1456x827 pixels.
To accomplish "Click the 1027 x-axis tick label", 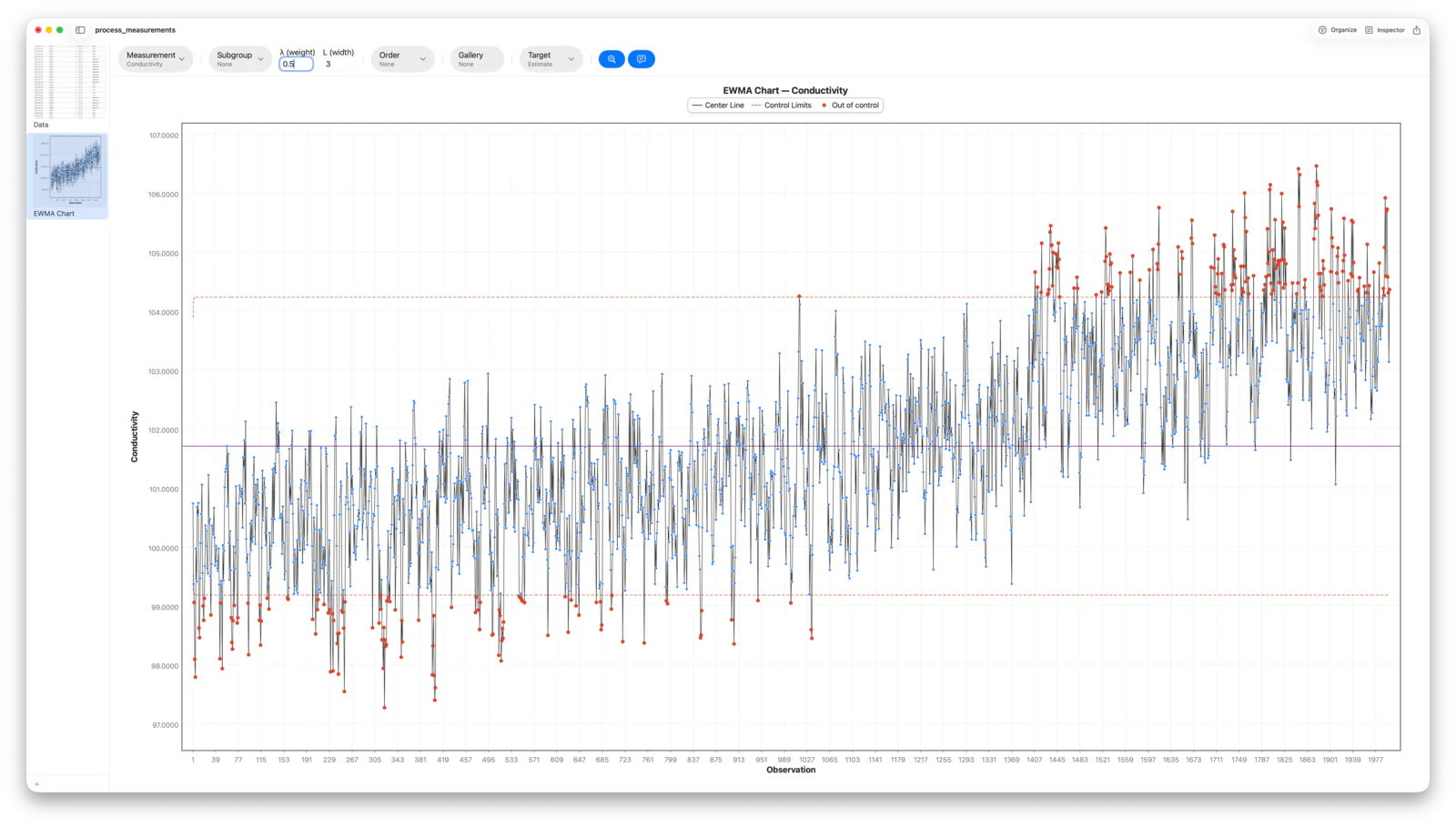I will (807, 760).
